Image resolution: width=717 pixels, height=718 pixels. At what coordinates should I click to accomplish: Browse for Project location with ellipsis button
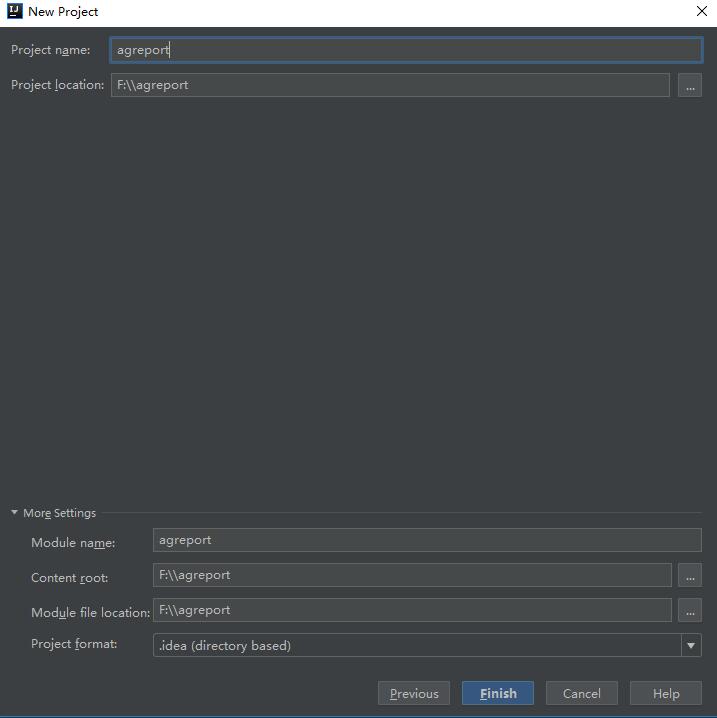coord(689,86)
